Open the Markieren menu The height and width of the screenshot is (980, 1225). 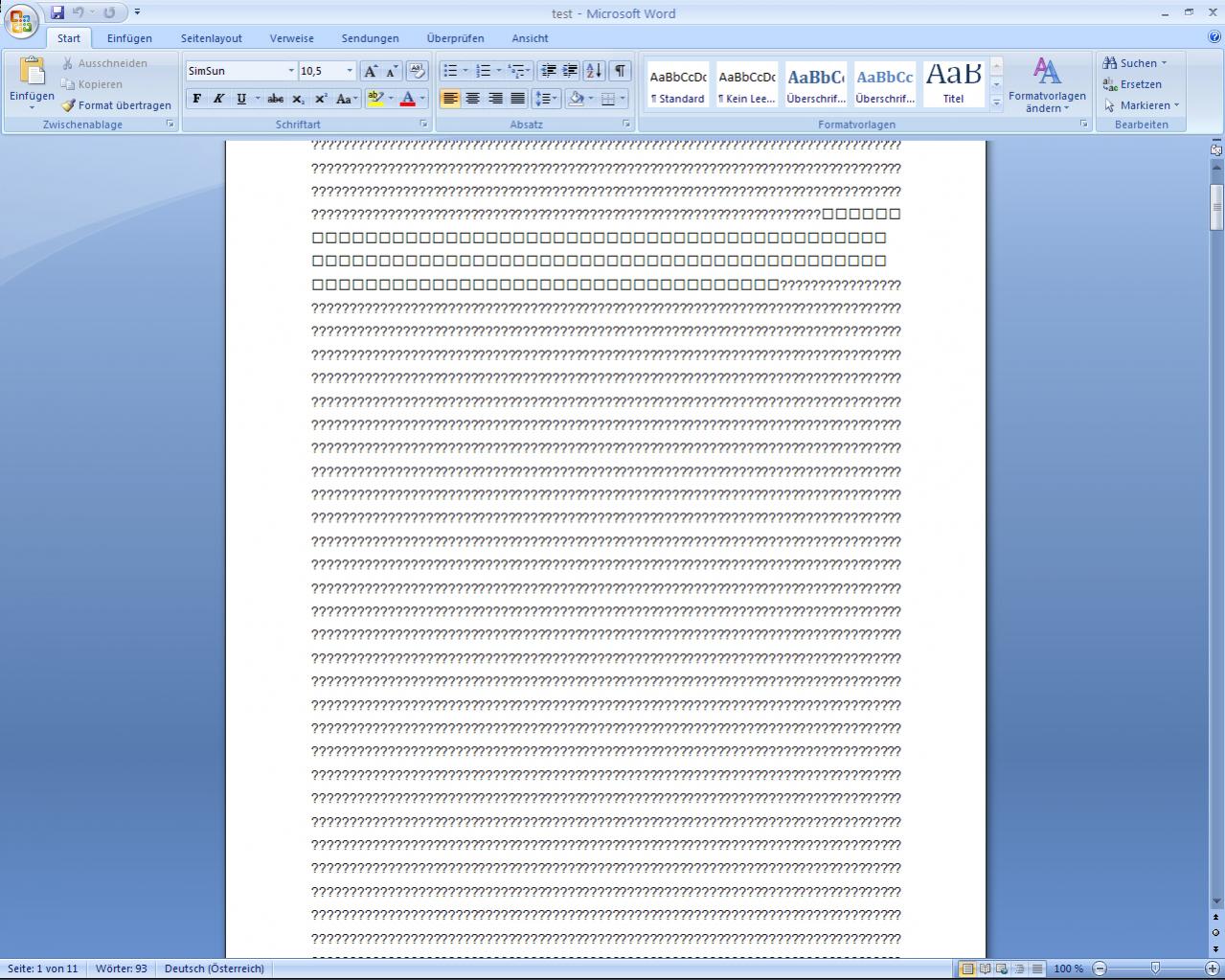coord(1142,105)
